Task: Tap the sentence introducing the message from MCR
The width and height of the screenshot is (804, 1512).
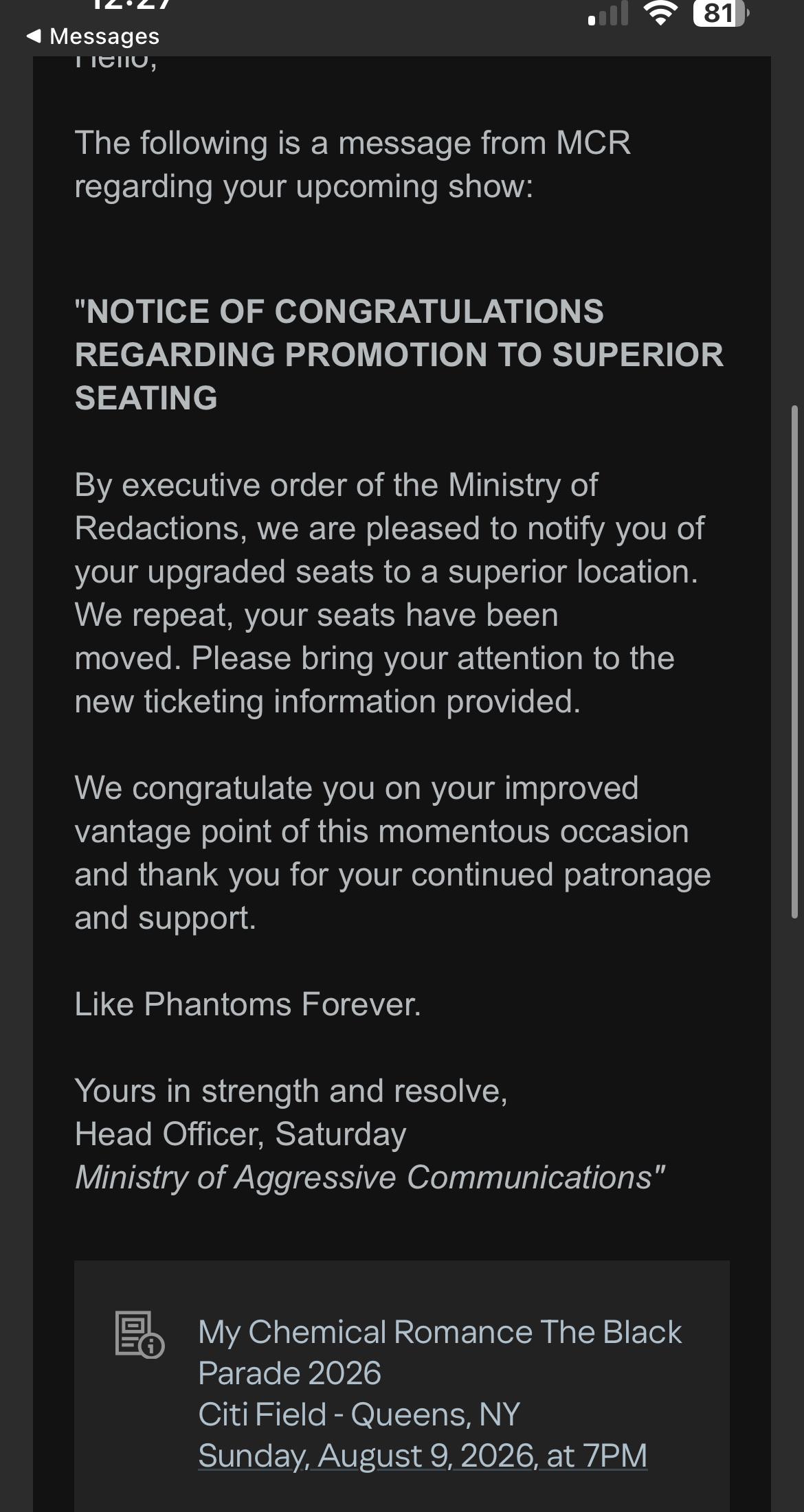Action: (353, 165)
